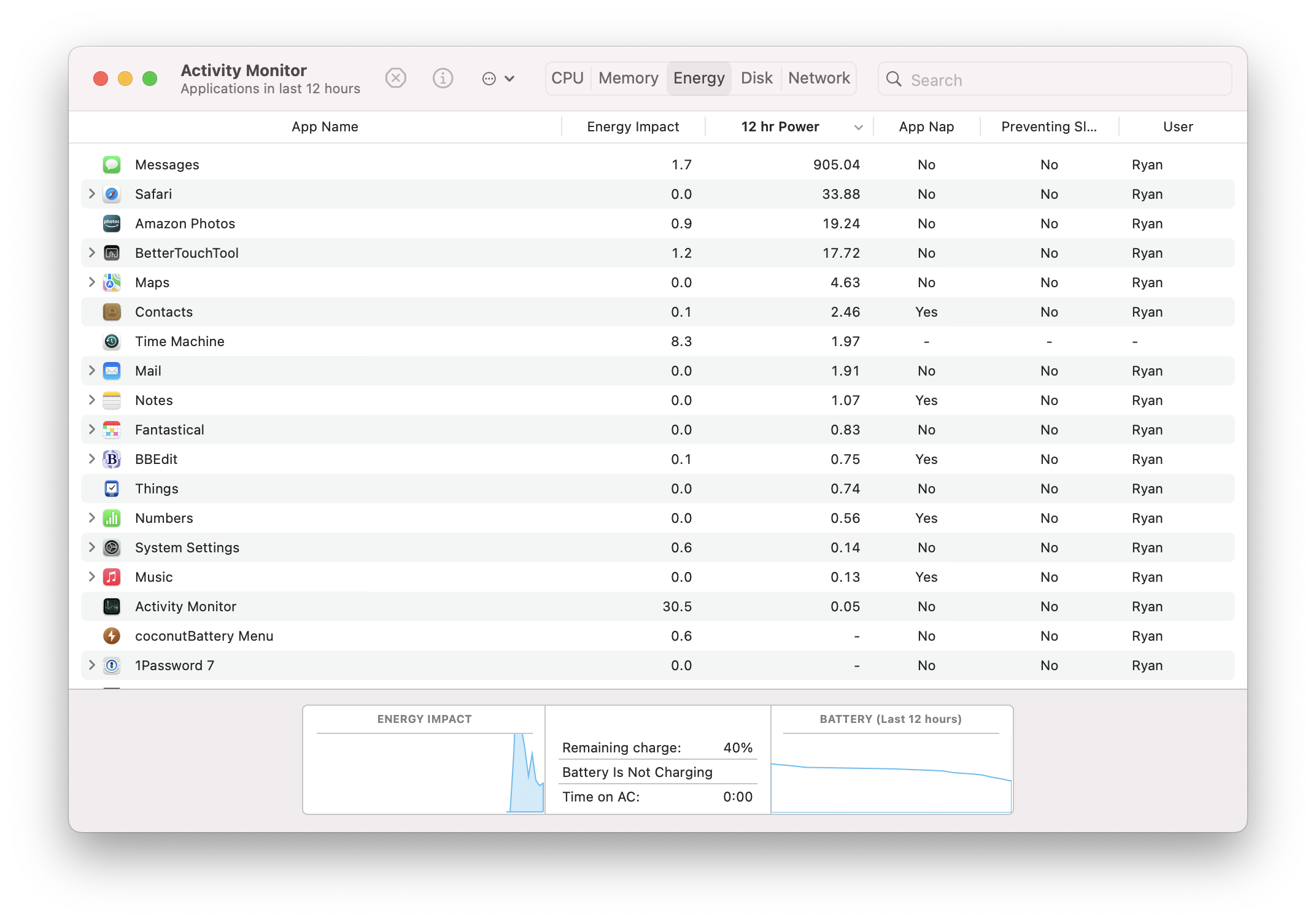
Task: Open the Network tab
Action: click(x=818, y=79)
